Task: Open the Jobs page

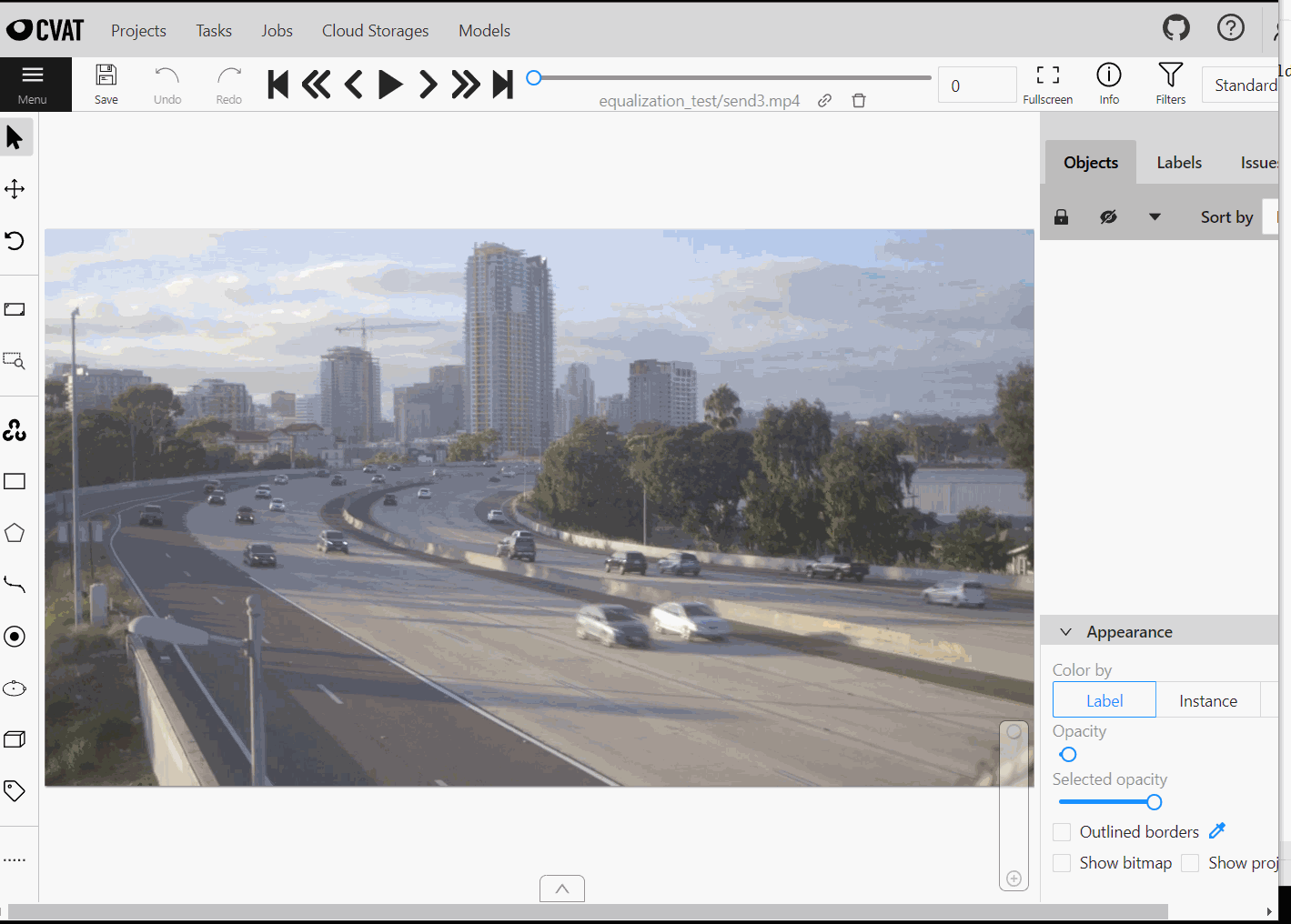Action: [x=277, y=31]
